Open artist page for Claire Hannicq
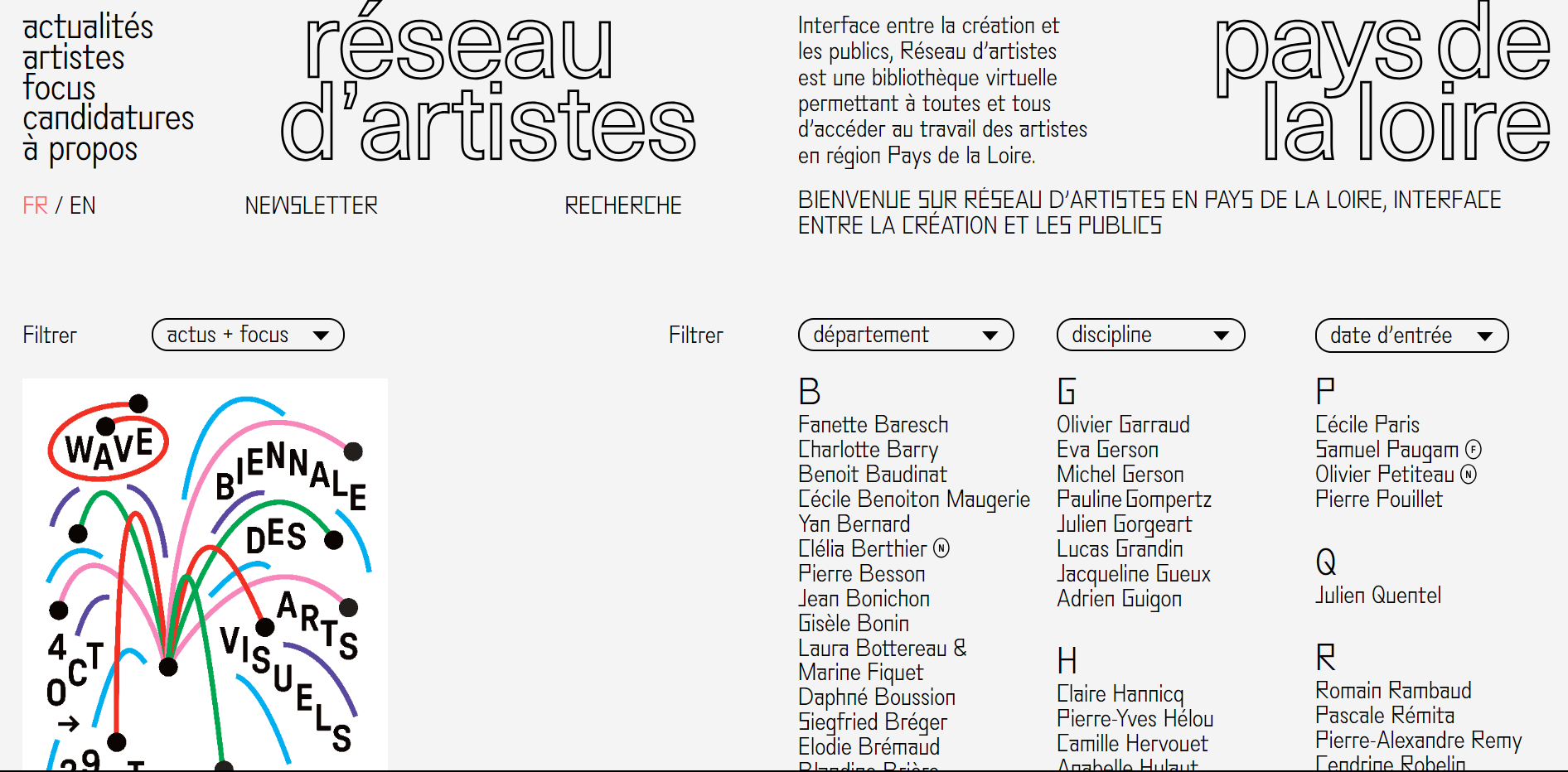Viewport: 1568px width, 772px height. tap(1120, 694)
